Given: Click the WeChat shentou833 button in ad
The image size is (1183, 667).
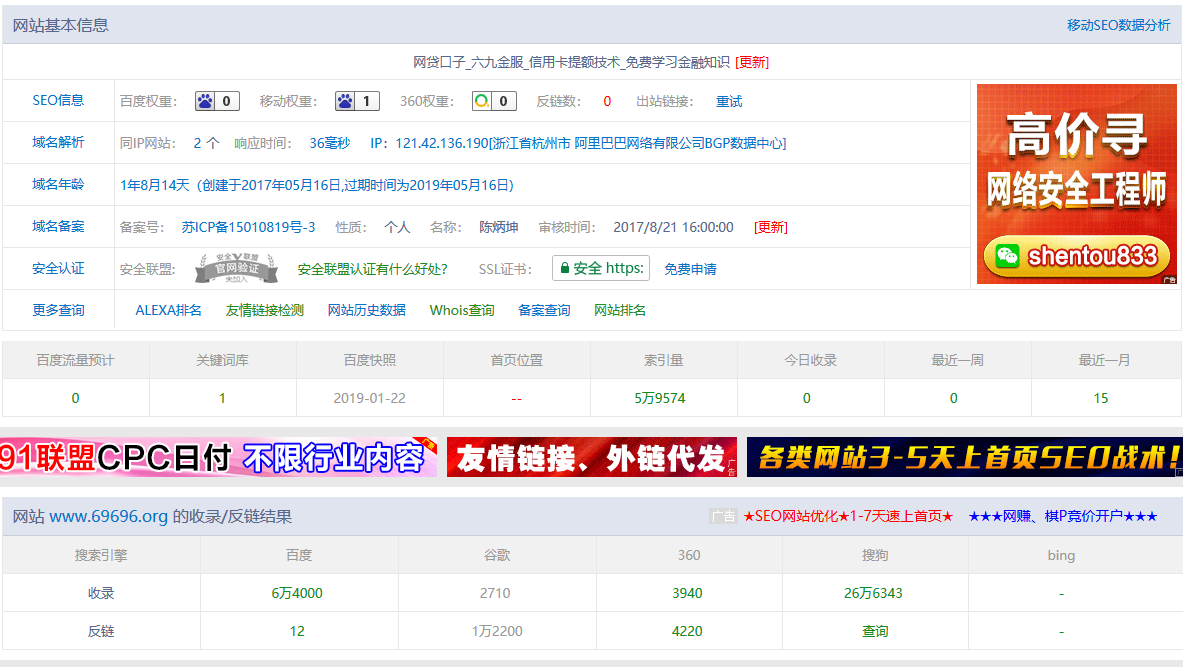Looking at the screenshot, I should 1076,256.
